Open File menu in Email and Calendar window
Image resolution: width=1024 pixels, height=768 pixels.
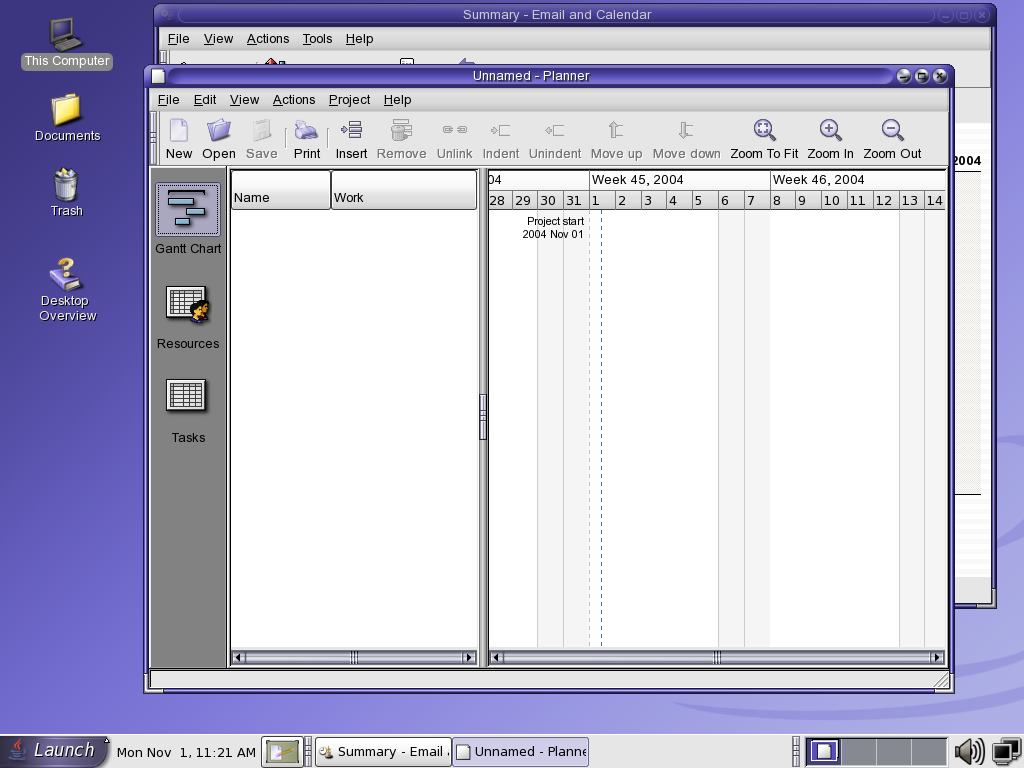pos(178,39)
